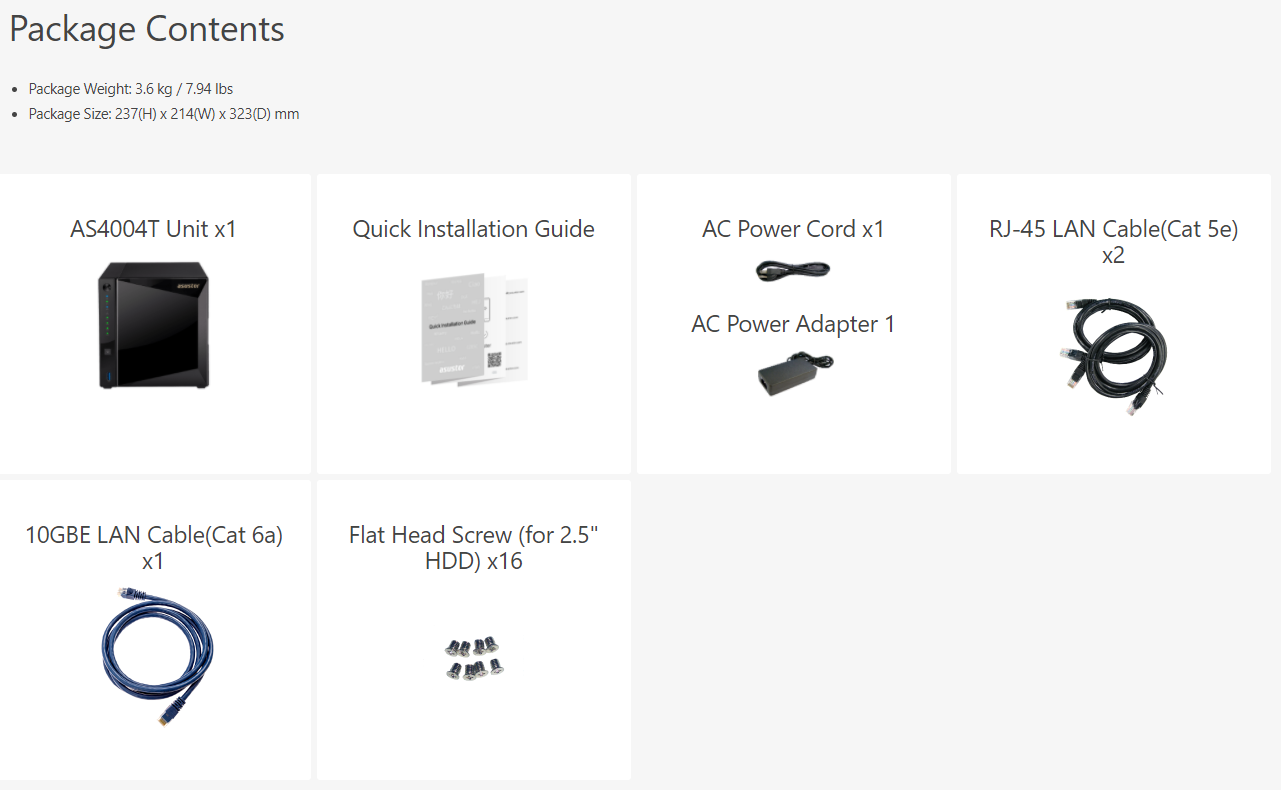Viewport: 1281px width, 790px height.
Task: Click the Package Size bullet line
Action: [x=164, y=114]
